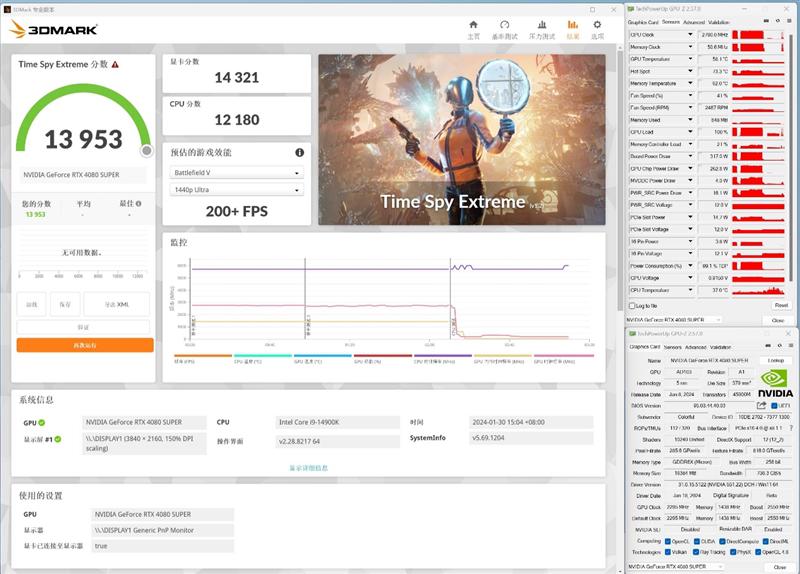Click the refresh icon in GPU-Z Graphics Card window

click(x=780, y=346)
